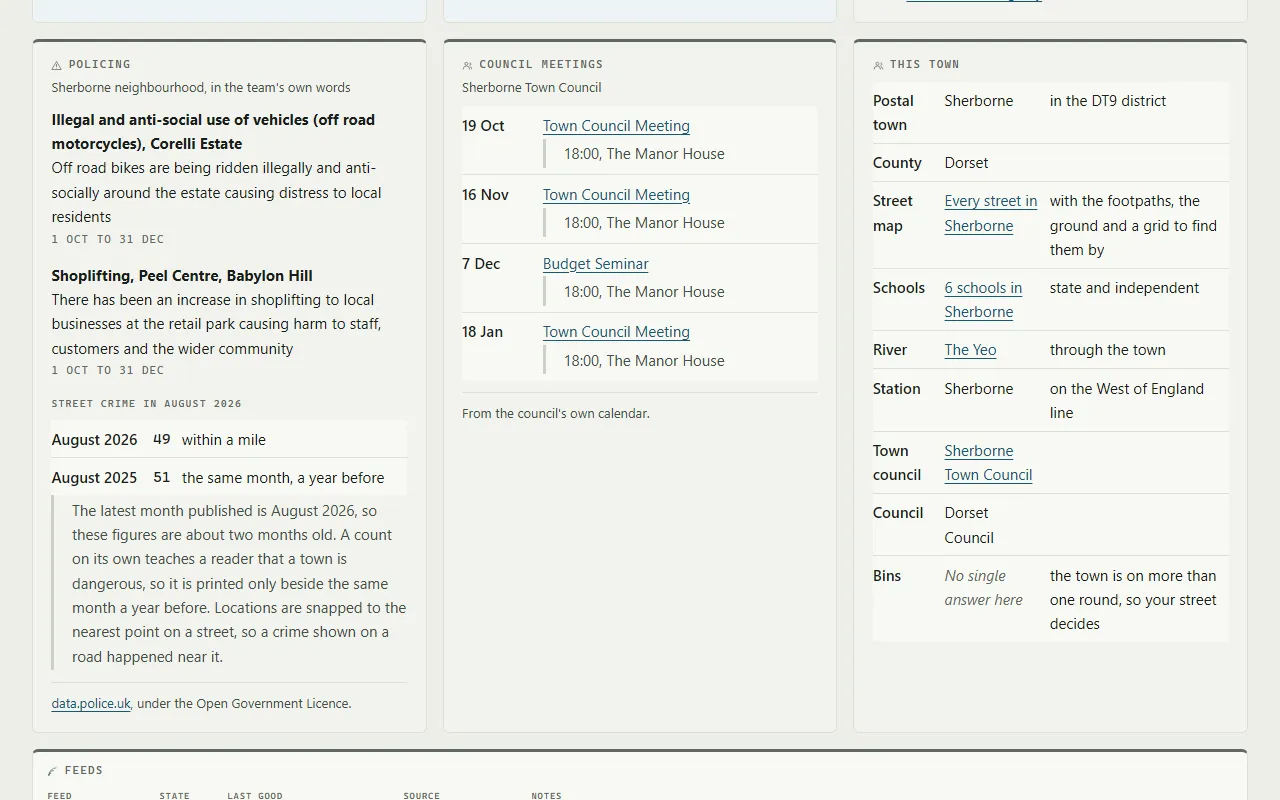Visit The Yeo river link
Image resolution: width=1280 pixels, height=800 pixels.
click(x=970, y=350)
